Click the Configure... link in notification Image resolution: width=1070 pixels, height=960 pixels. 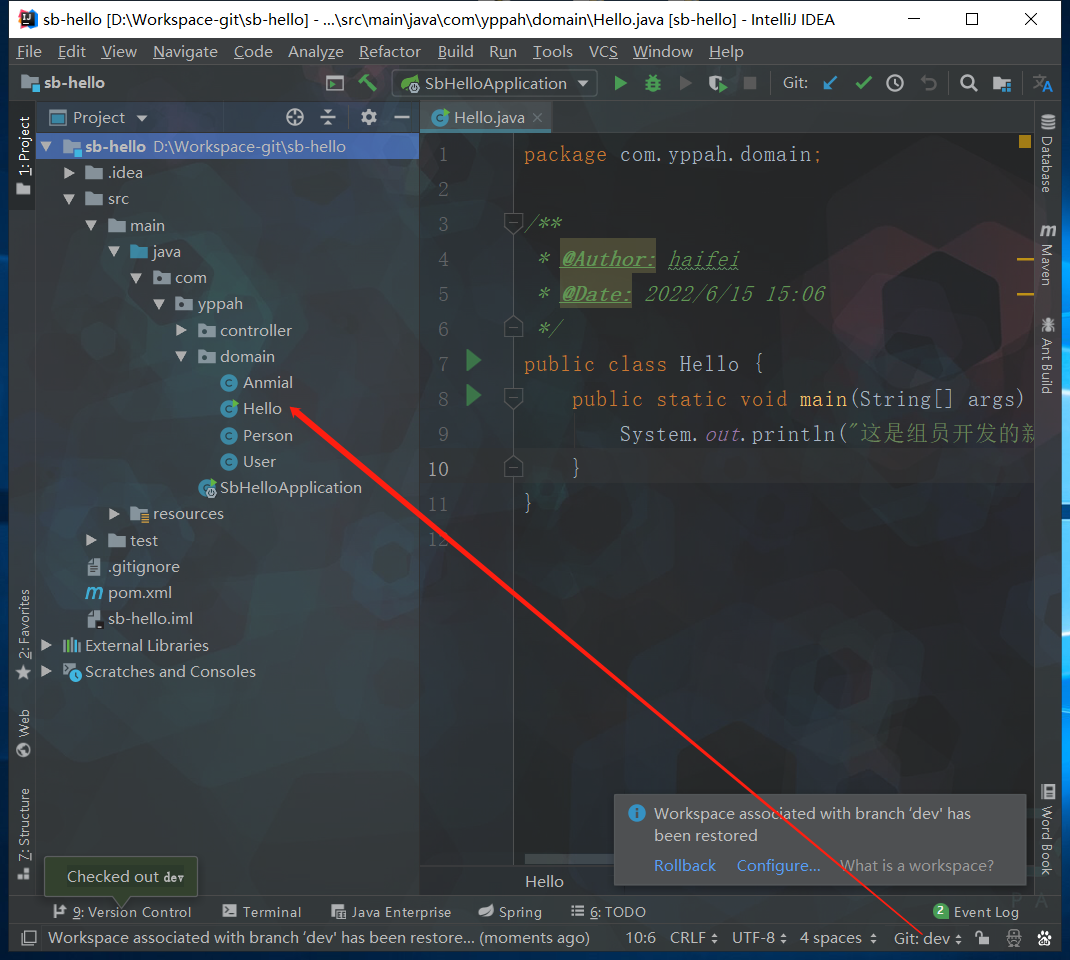point(778,865)
